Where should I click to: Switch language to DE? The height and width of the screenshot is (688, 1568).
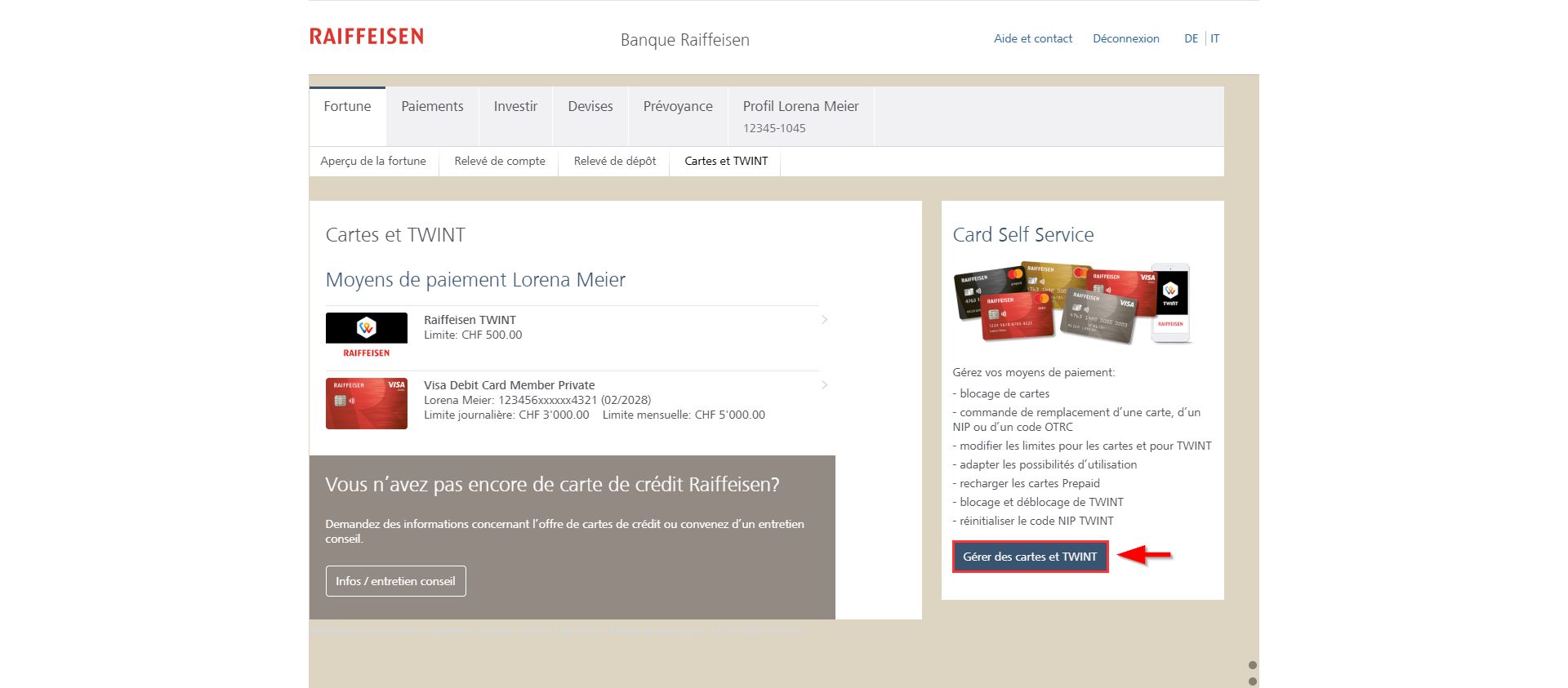1191,38
